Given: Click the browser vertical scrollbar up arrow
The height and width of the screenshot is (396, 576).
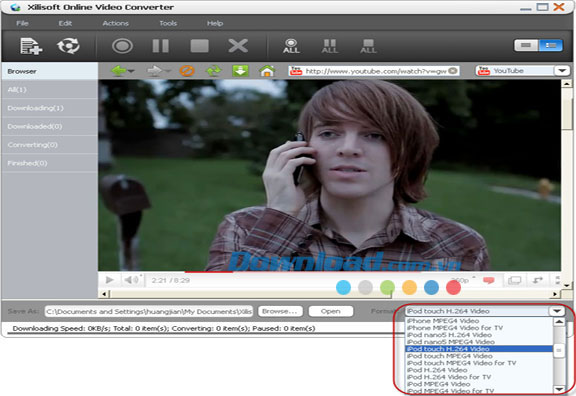Looking at the screenshot, I should coord(566,84).
